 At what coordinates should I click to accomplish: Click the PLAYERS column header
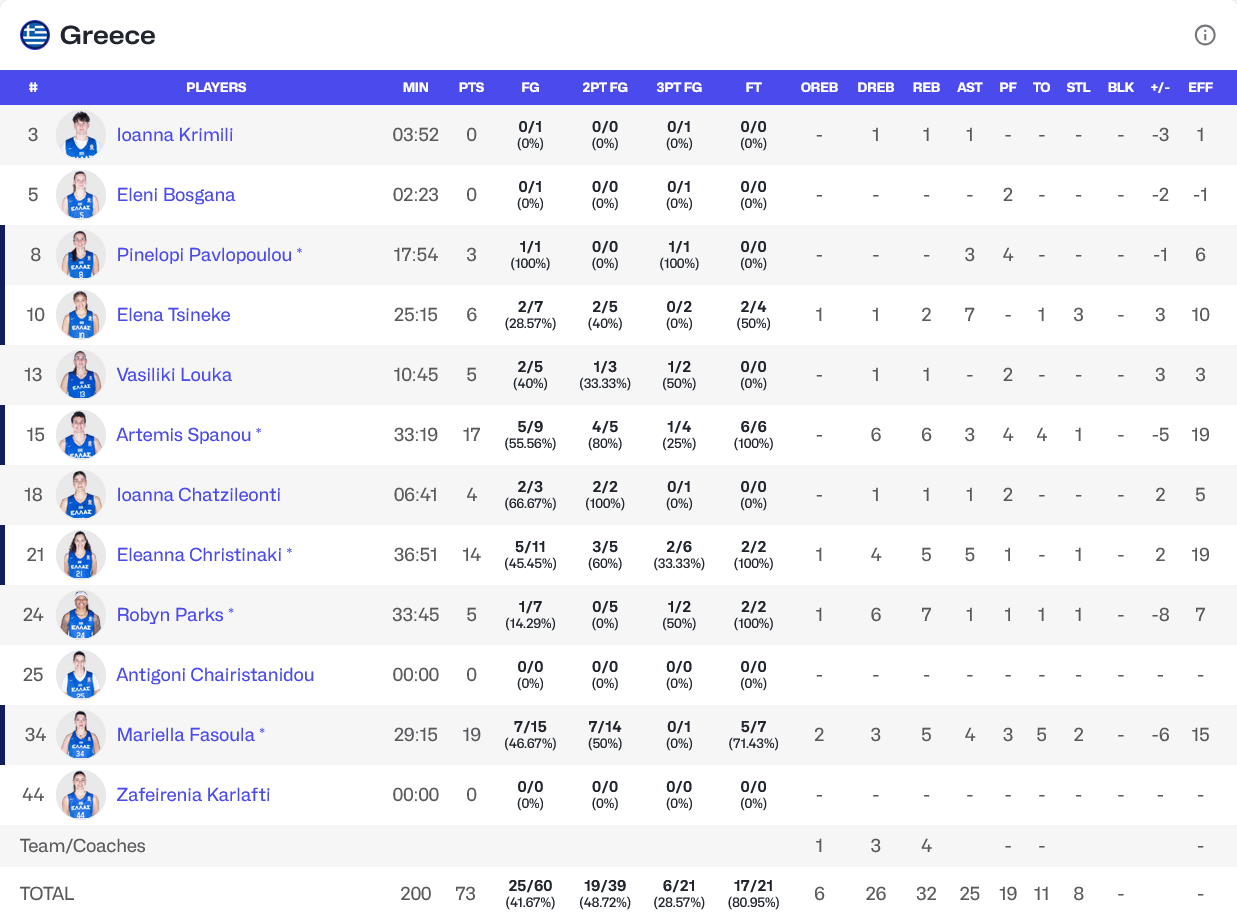(x=216, y=87)
